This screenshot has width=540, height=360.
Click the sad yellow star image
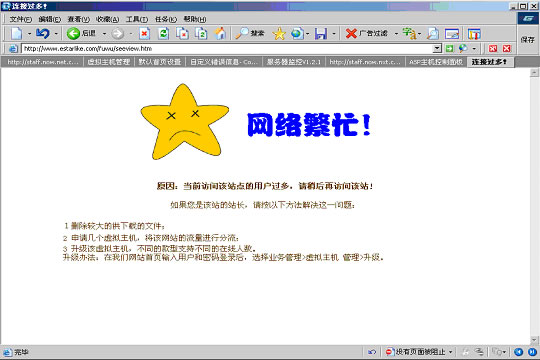pyautogui.click(x=185, y=122)
